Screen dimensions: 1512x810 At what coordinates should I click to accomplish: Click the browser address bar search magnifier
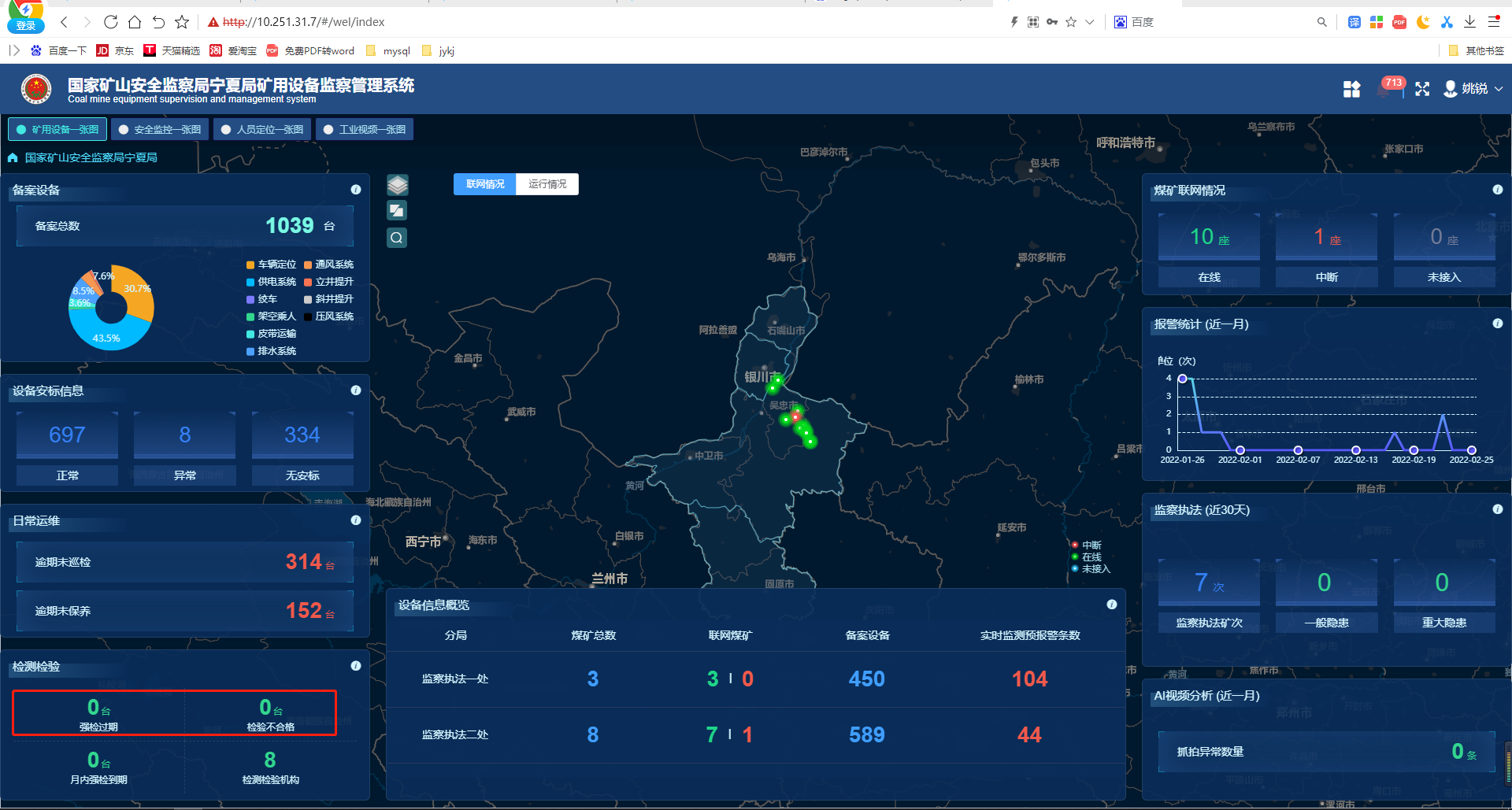(x=1321, y=22)
